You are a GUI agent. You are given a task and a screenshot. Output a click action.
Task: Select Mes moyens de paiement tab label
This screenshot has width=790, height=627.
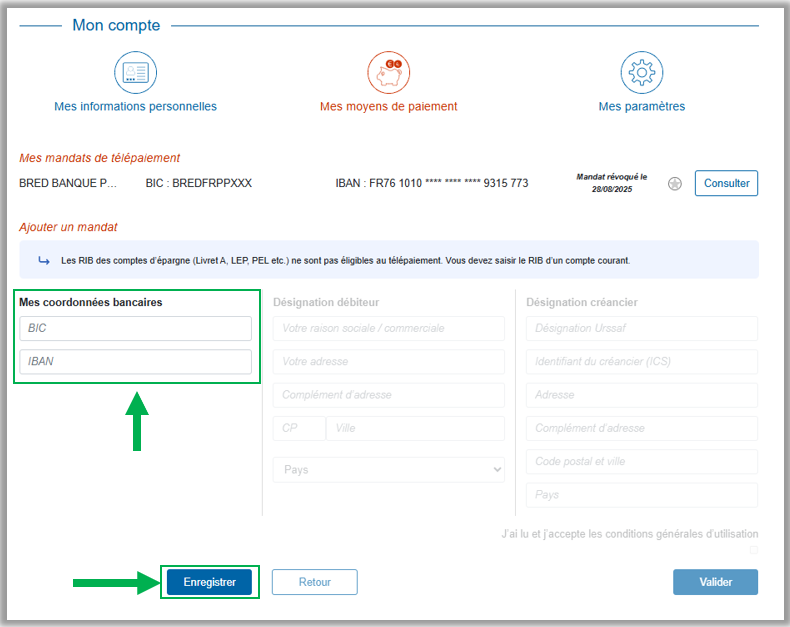(388, 106)
